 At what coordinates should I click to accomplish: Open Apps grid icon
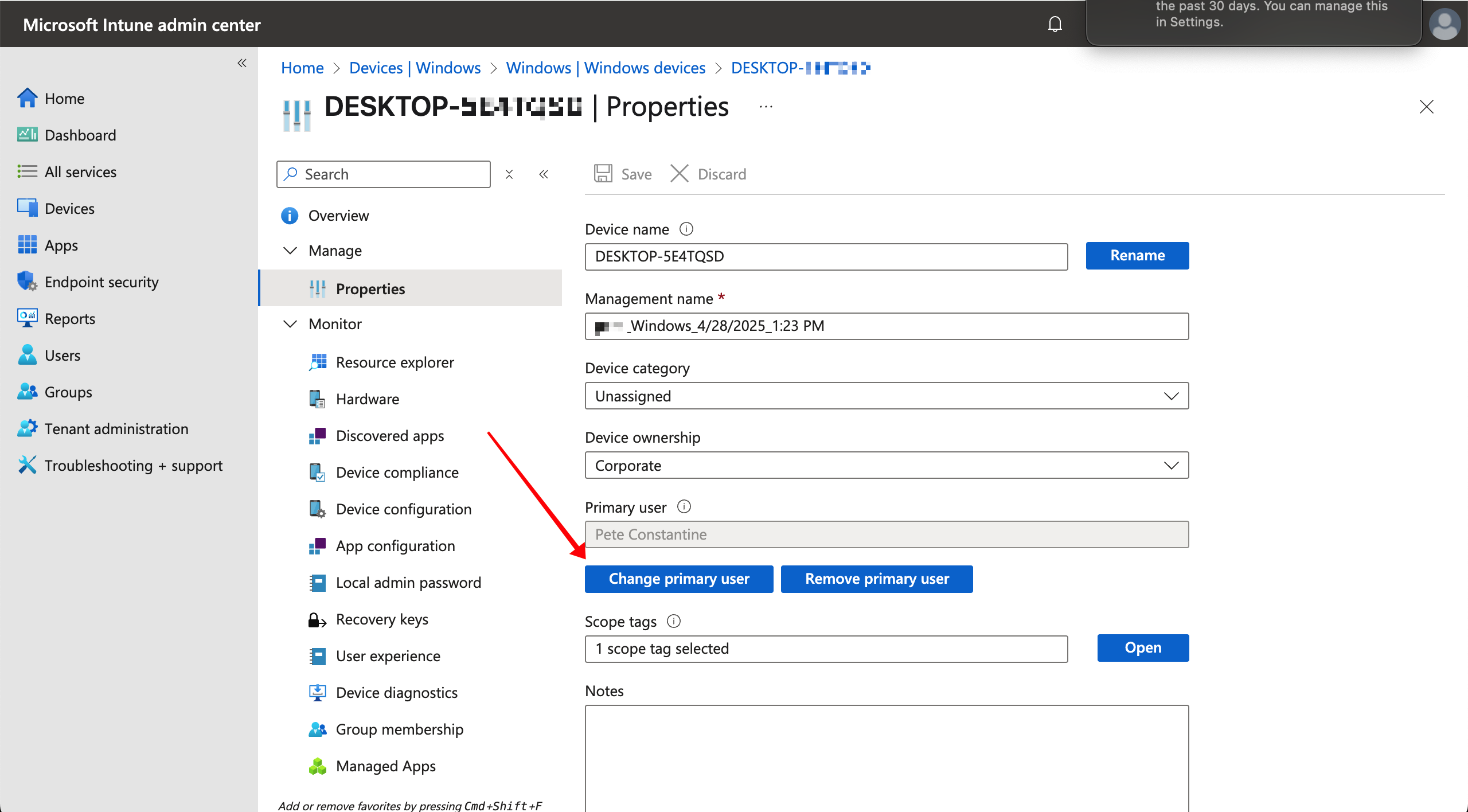(x=27, y=245)
